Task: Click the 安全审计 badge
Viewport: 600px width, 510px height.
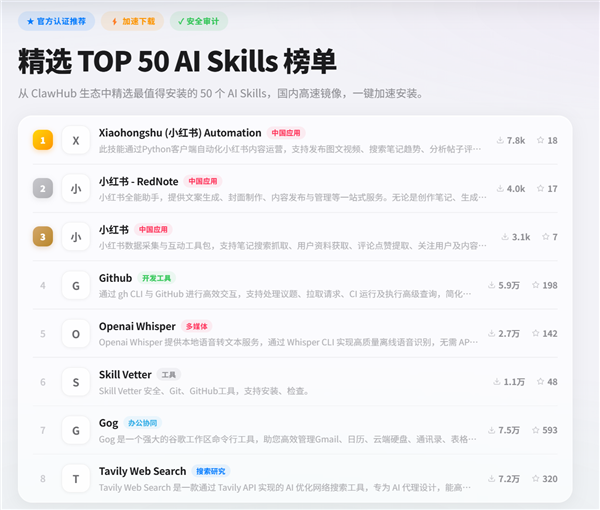Action: tap(199, 21)
